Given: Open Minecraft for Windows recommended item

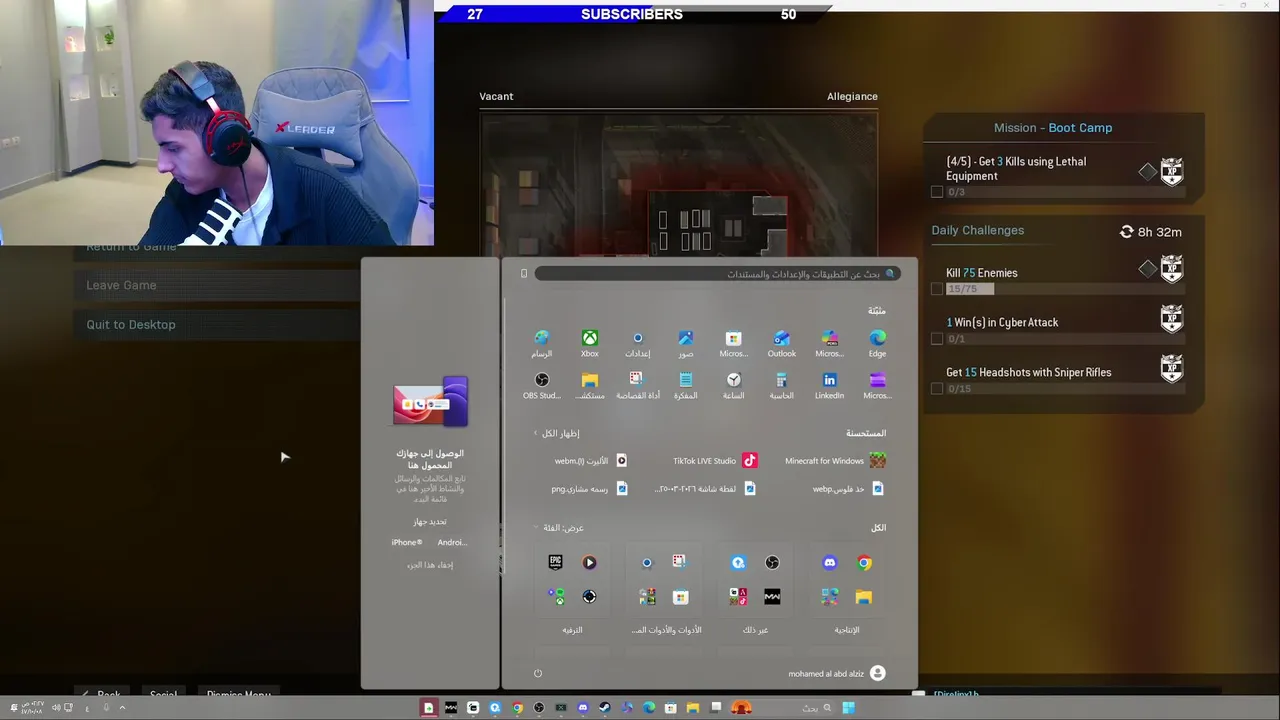Looking at the screenshot, I should point(835,461).
